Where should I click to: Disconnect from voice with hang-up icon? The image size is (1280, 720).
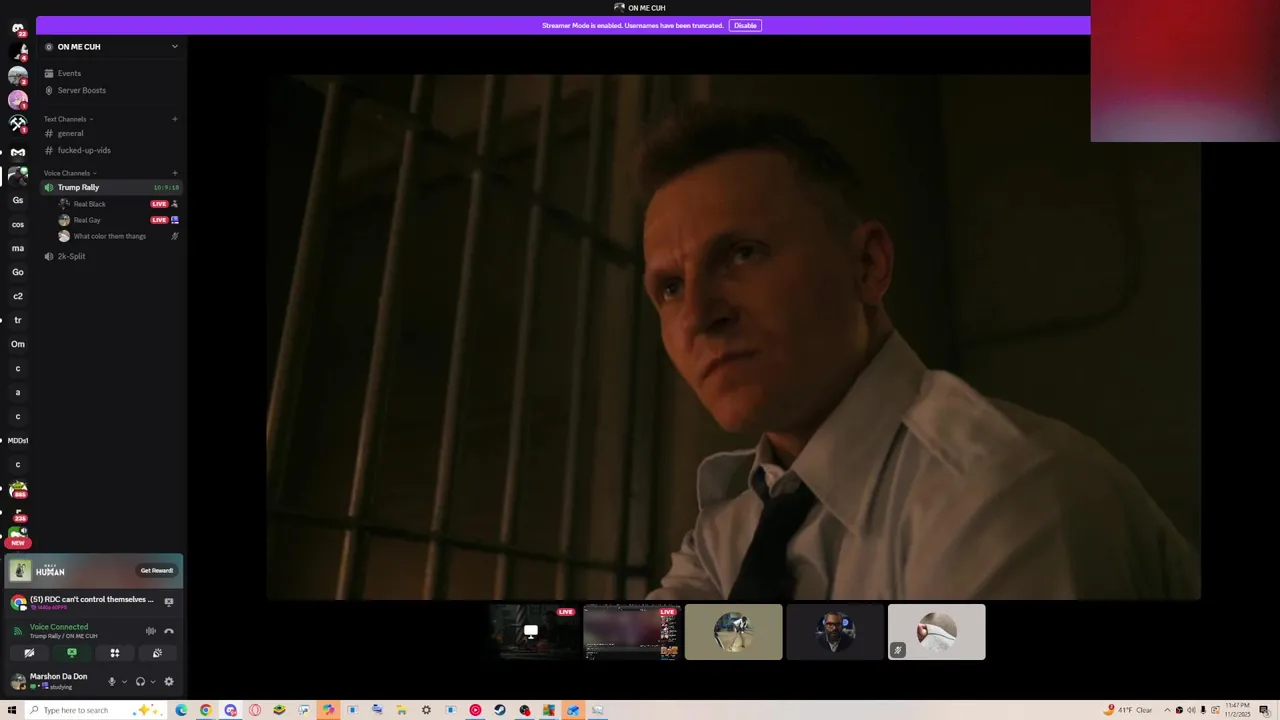point(169,631)
